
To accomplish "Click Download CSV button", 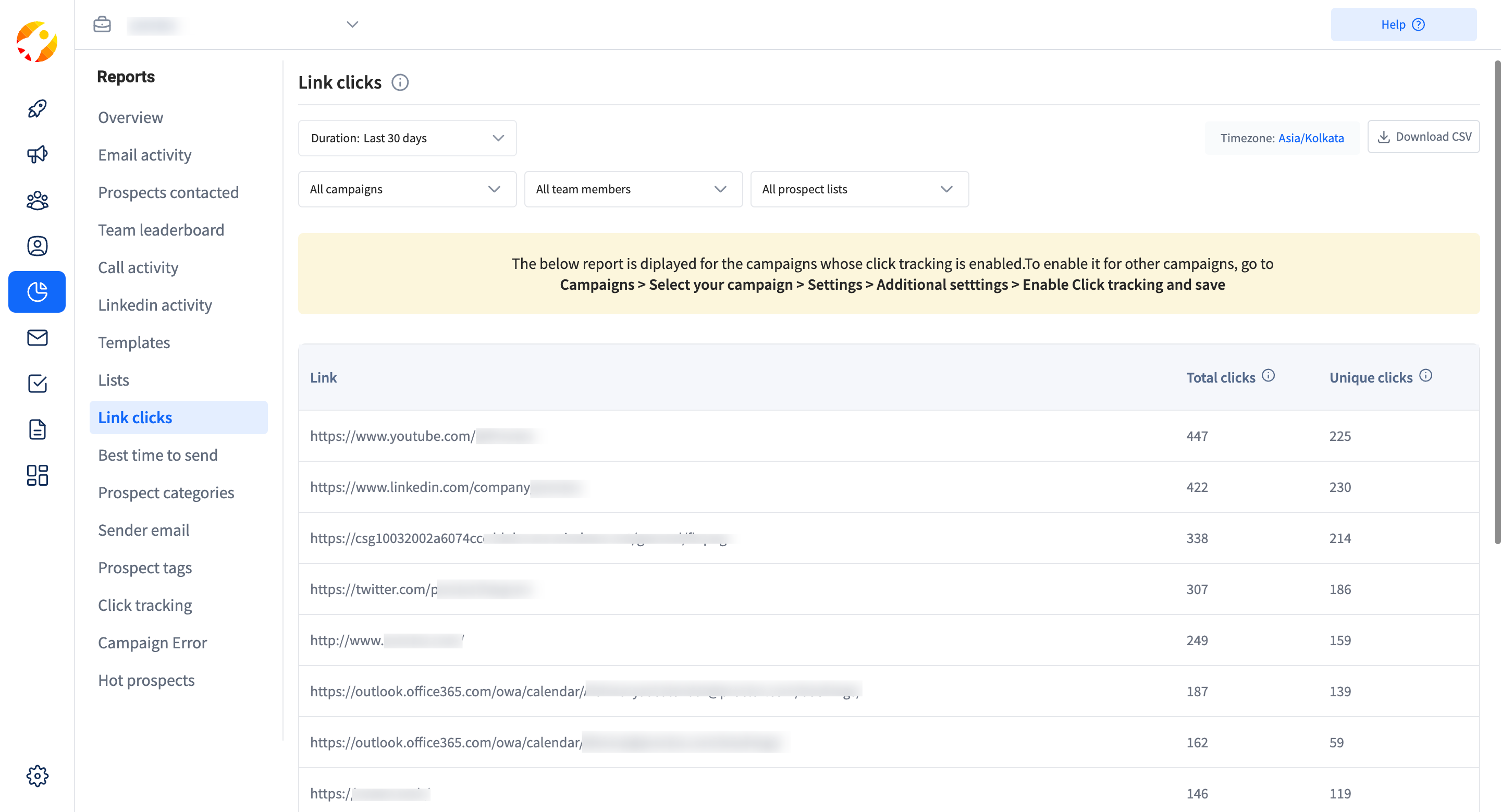I will click(1424, 137).
